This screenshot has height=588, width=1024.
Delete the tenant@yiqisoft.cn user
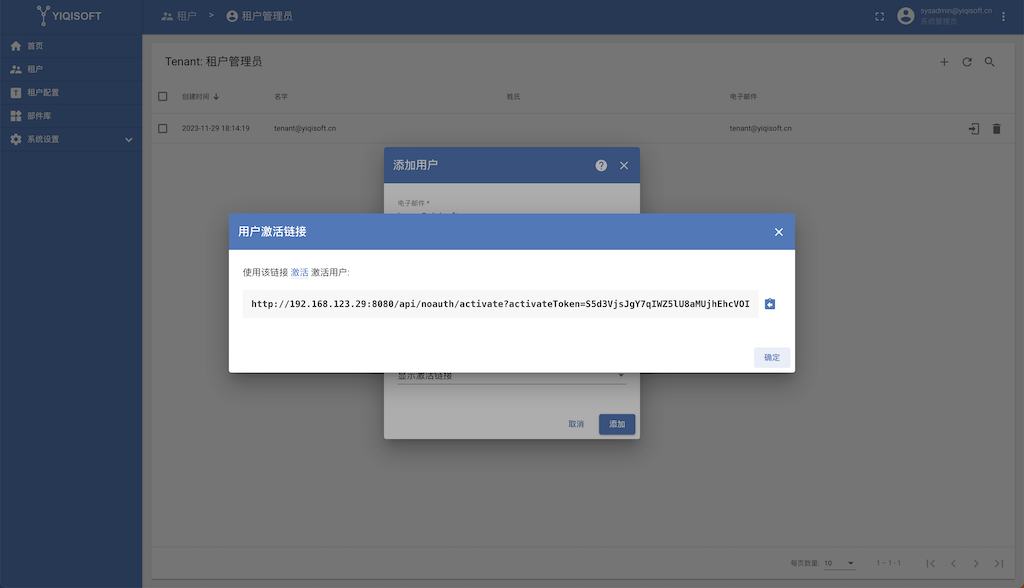tap(996, 129)
